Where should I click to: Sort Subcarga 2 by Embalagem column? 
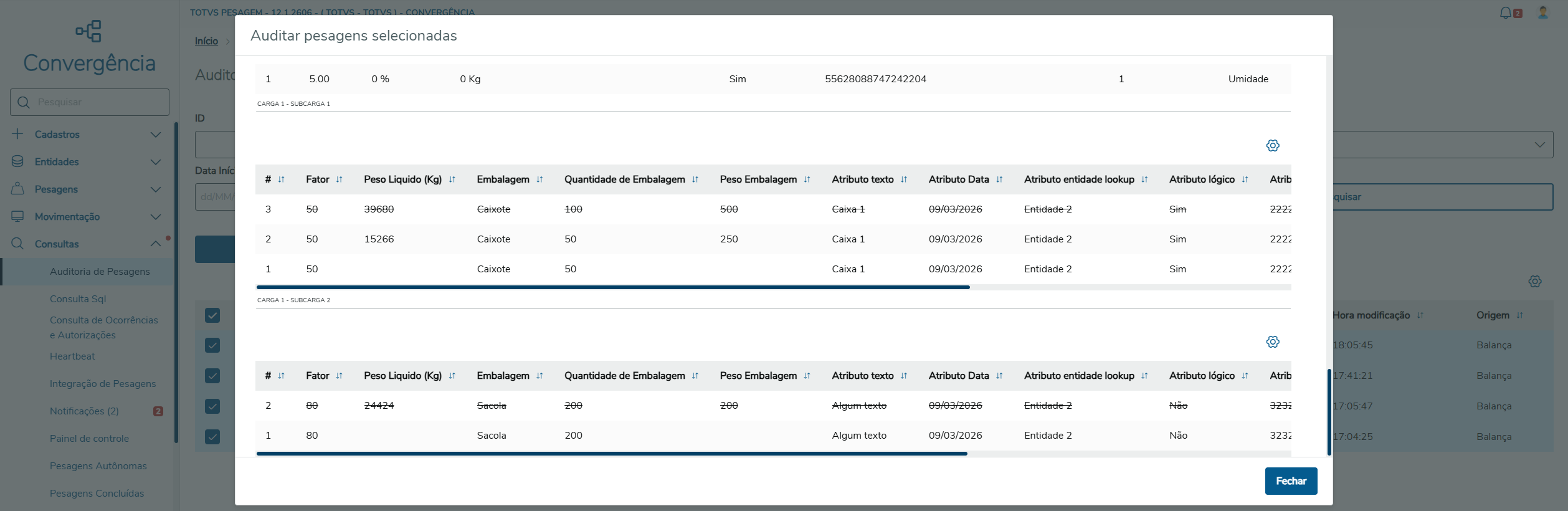539,376
